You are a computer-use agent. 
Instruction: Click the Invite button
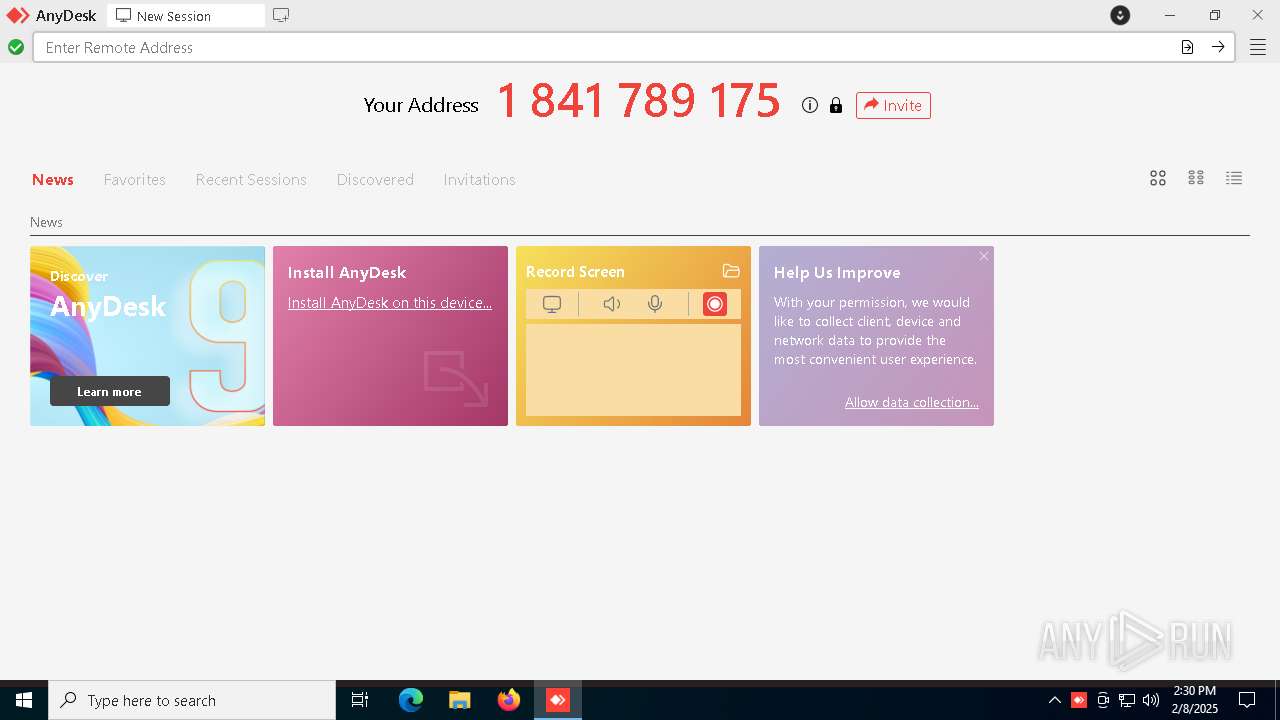click(x=893, y=105)
